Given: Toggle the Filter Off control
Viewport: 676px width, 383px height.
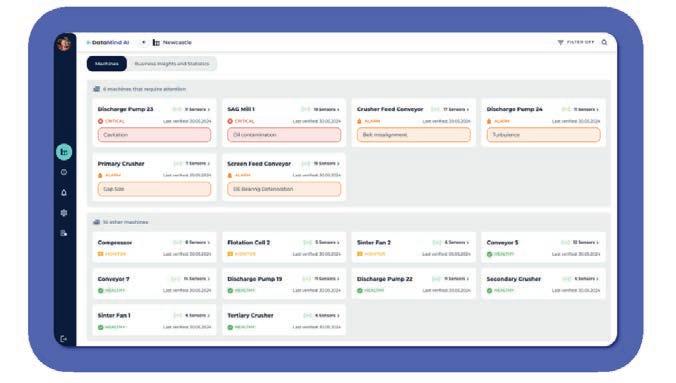Looking at the screenshot, I should pos(576,42).
